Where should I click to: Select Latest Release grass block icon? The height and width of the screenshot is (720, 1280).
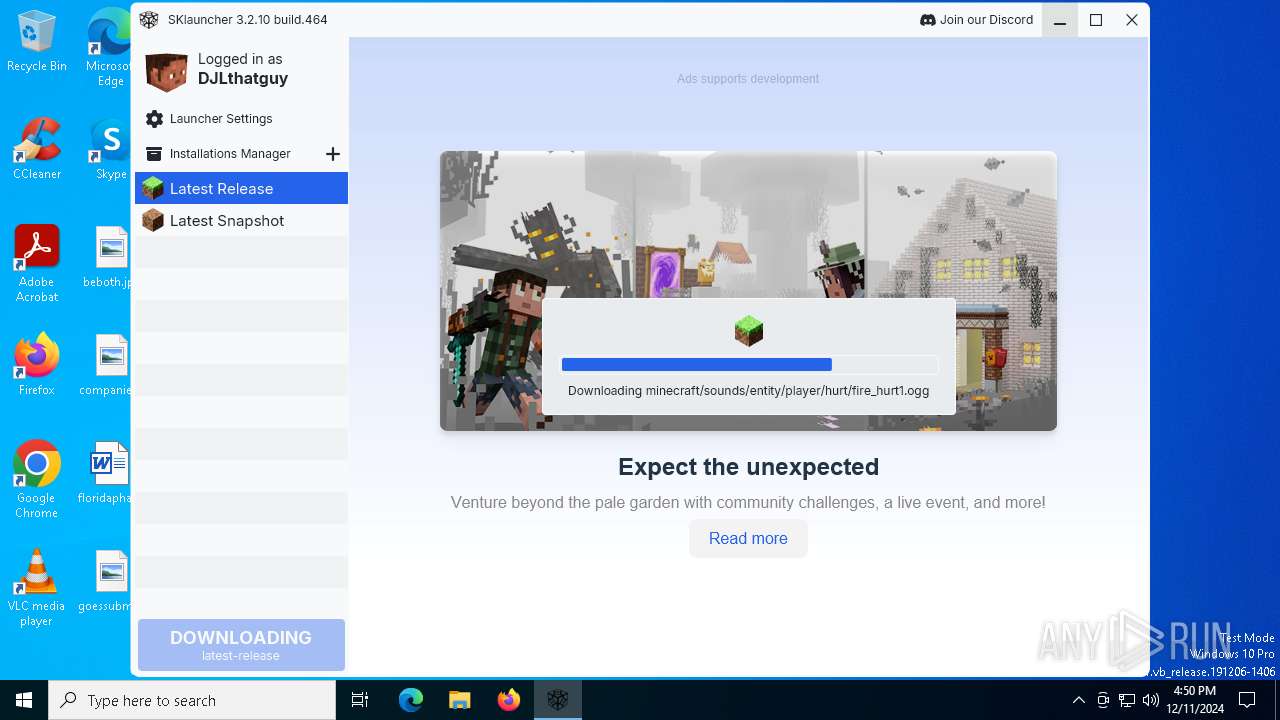(x=153, y=188)
